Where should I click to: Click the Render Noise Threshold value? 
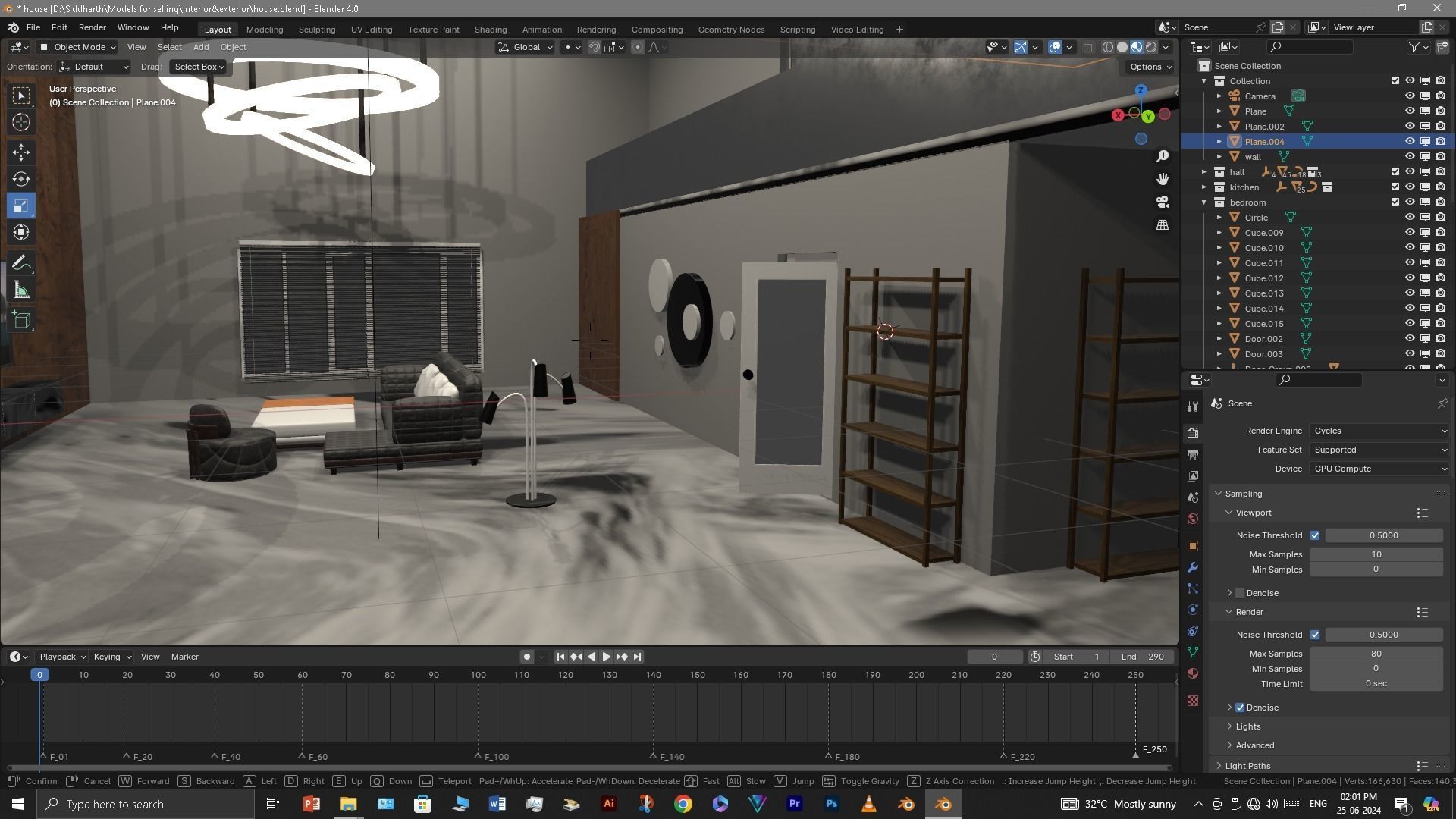pyautogui.click(x=1383, y=635)
